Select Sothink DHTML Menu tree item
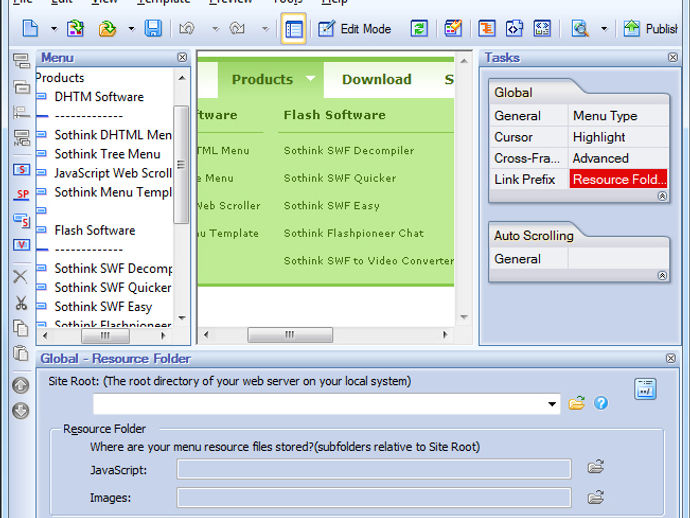Image resolution: width=690 pixels, height=518 pixels. click(113, 135)
